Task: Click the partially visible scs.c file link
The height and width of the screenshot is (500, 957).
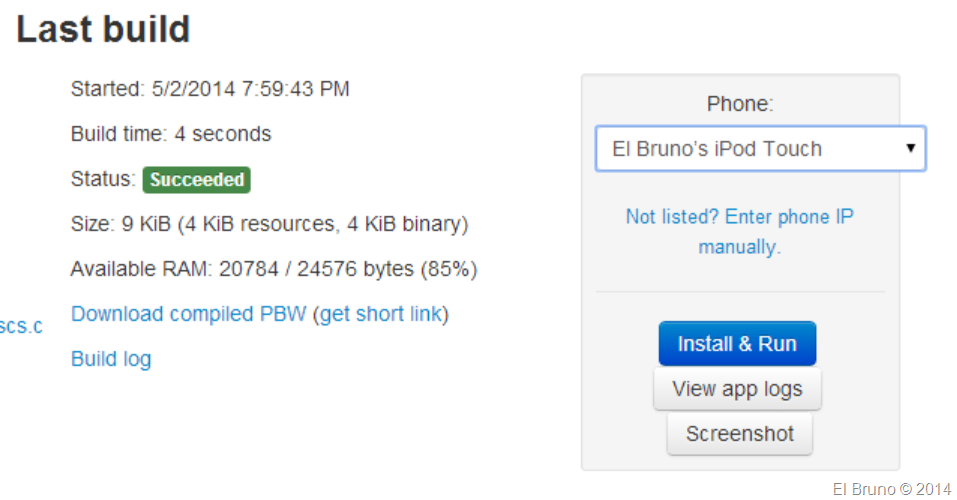Action: [21, 326]
